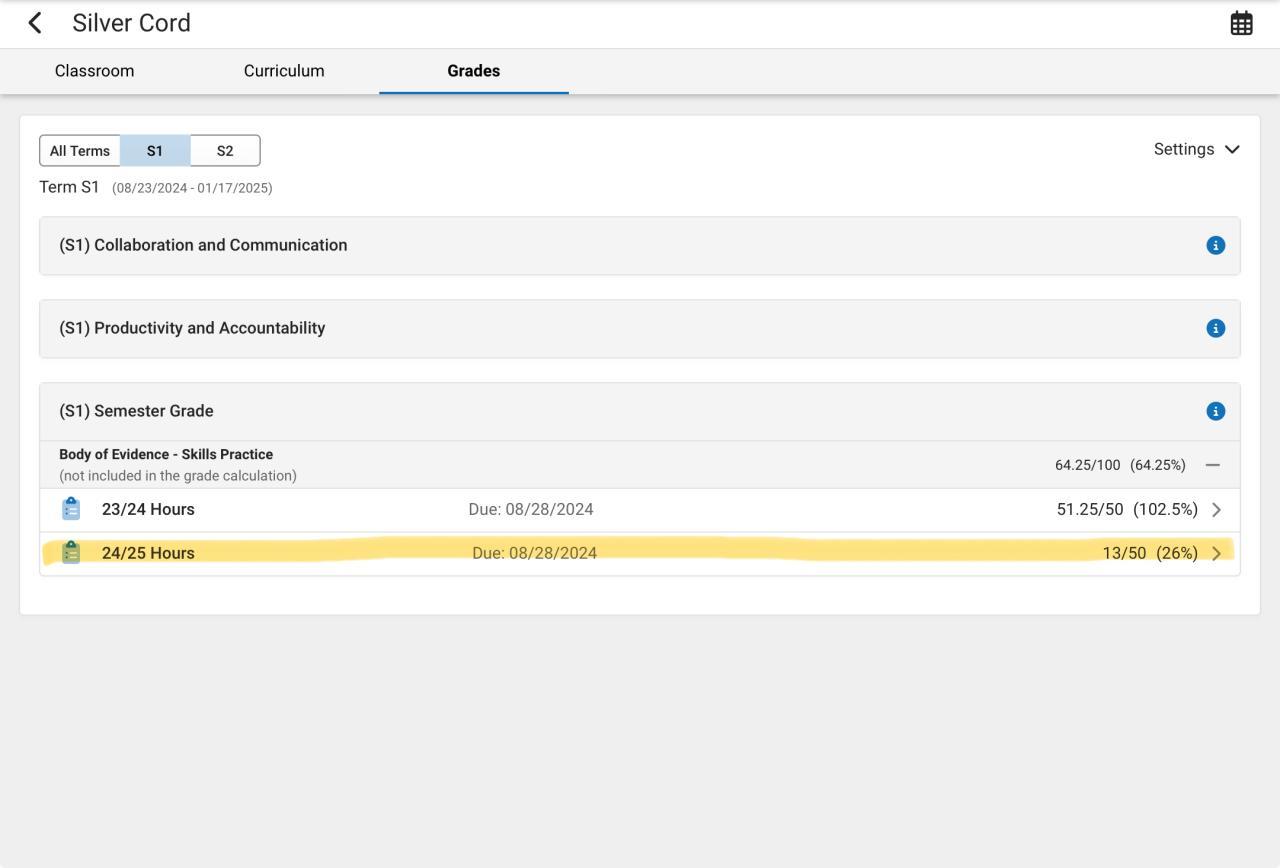Switch to the Classroom tab
Viewport: 1280px width, 868px height.
(x=94, y=71)
